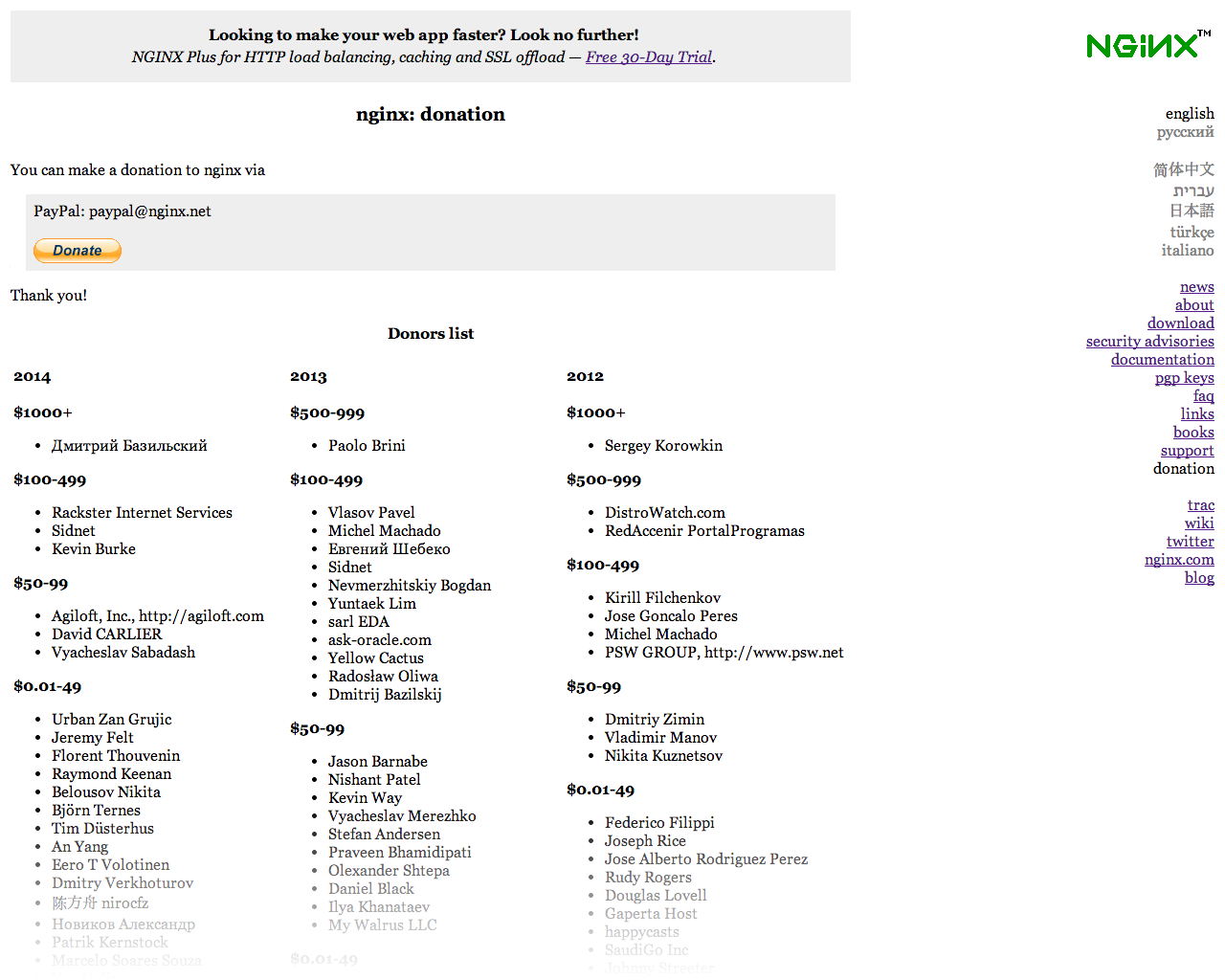Open security advisories page
Viewport: 1225px width, 980px height.
(1150, 342)
